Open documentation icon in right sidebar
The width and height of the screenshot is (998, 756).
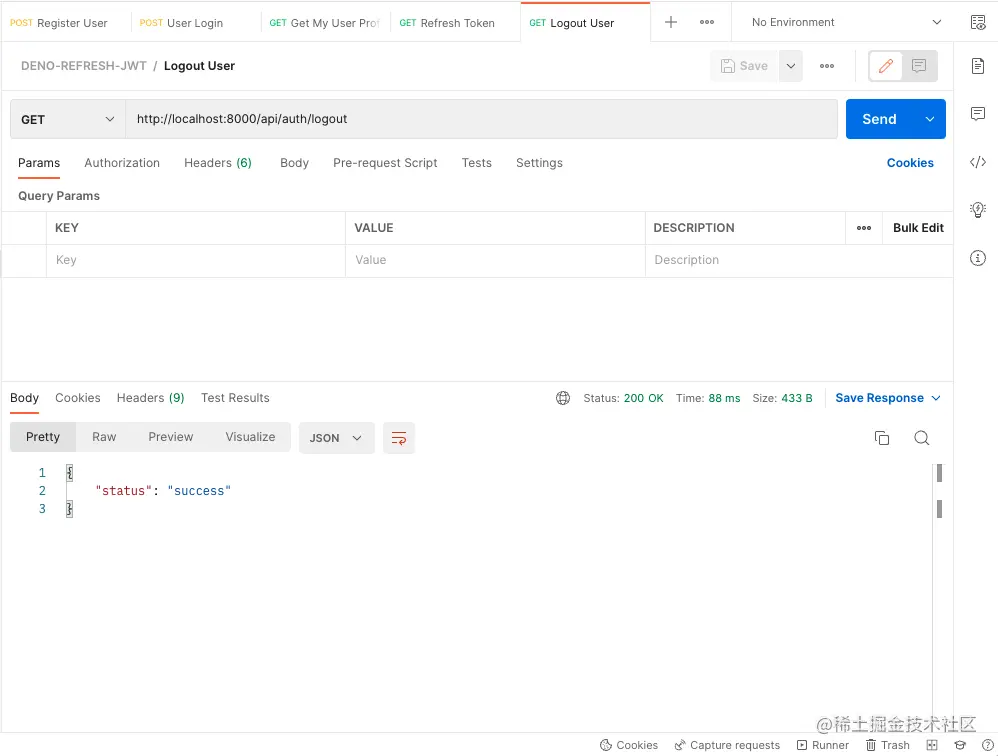click(x=978, y=66)
